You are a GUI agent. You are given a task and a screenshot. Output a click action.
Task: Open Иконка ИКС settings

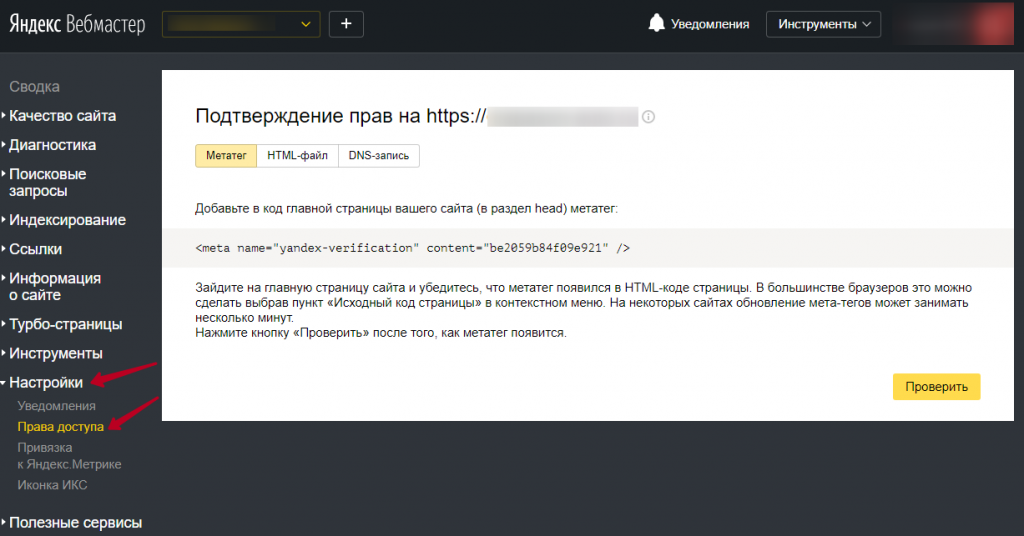pyautogui.click(x=52, y=485)
